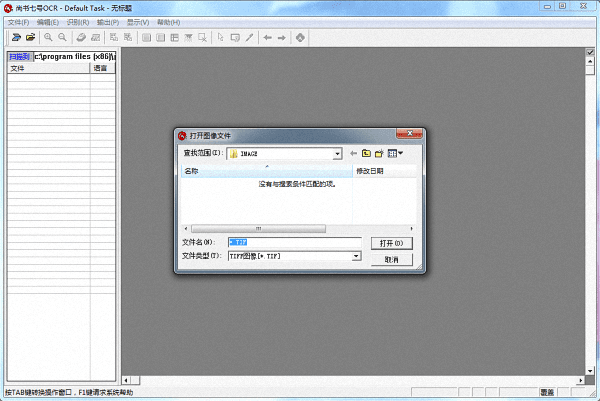600x401 pixels.
Task: Expand the 文件类型 TIFF dropdown
Action: pyautogui.click(x=356, y=256)
